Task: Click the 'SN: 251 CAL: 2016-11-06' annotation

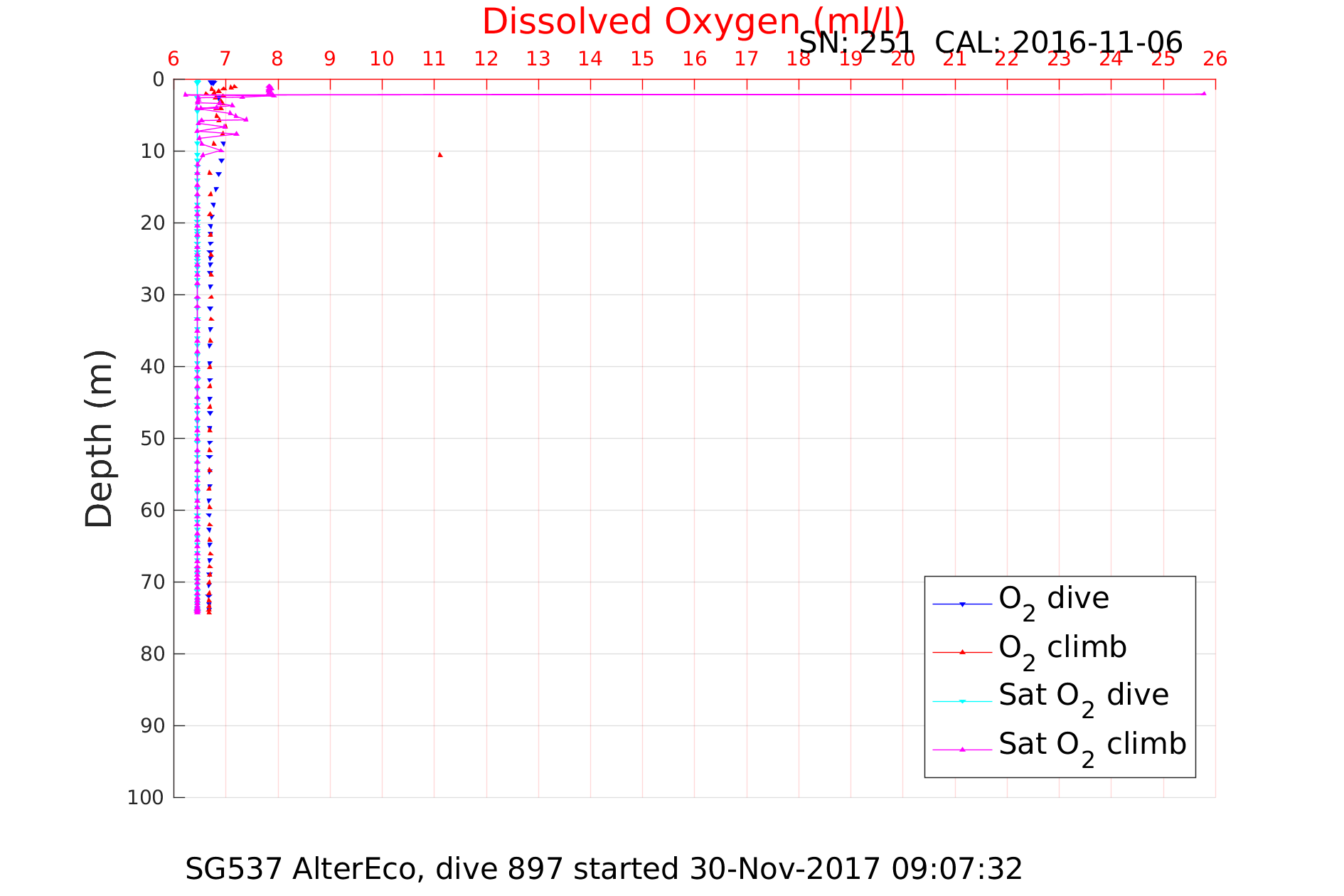Action: click(991, 43)
